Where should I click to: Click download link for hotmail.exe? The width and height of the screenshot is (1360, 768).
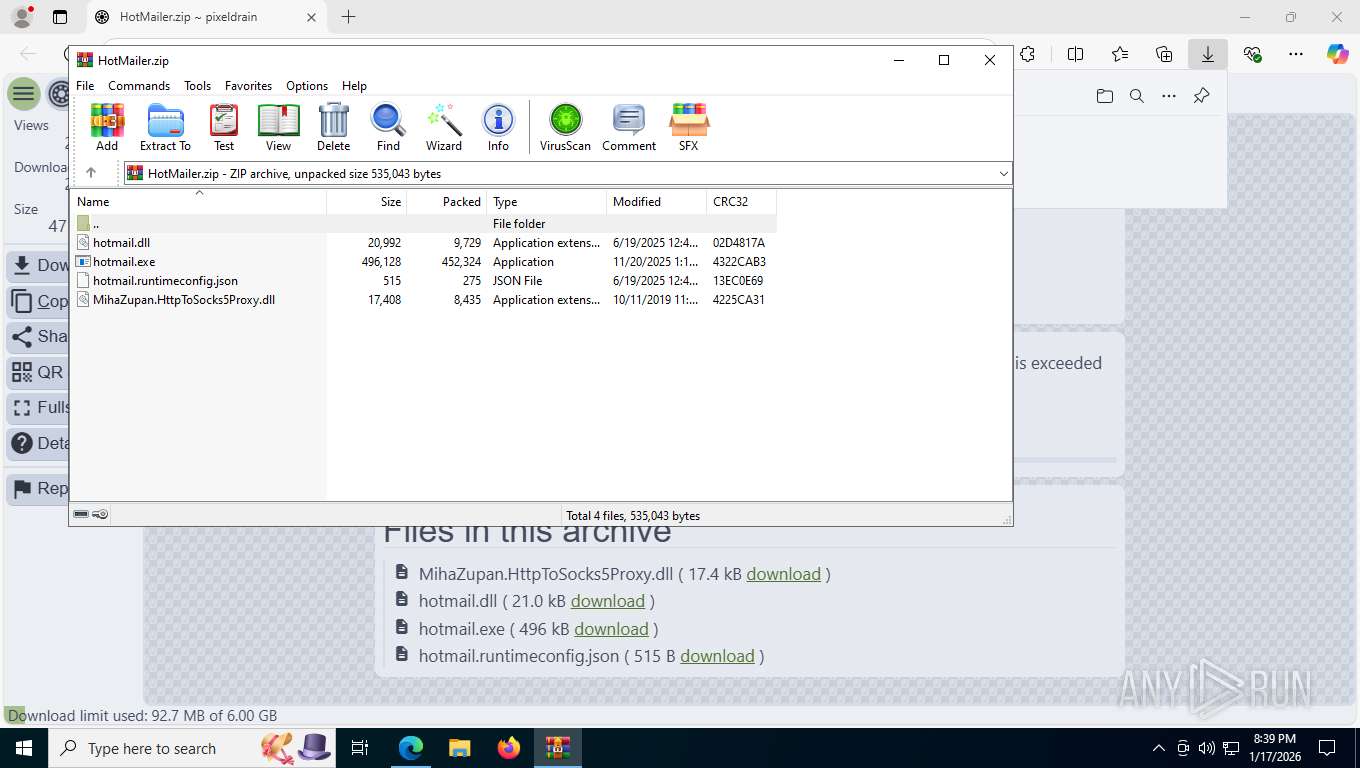click(x=611, y=629)
